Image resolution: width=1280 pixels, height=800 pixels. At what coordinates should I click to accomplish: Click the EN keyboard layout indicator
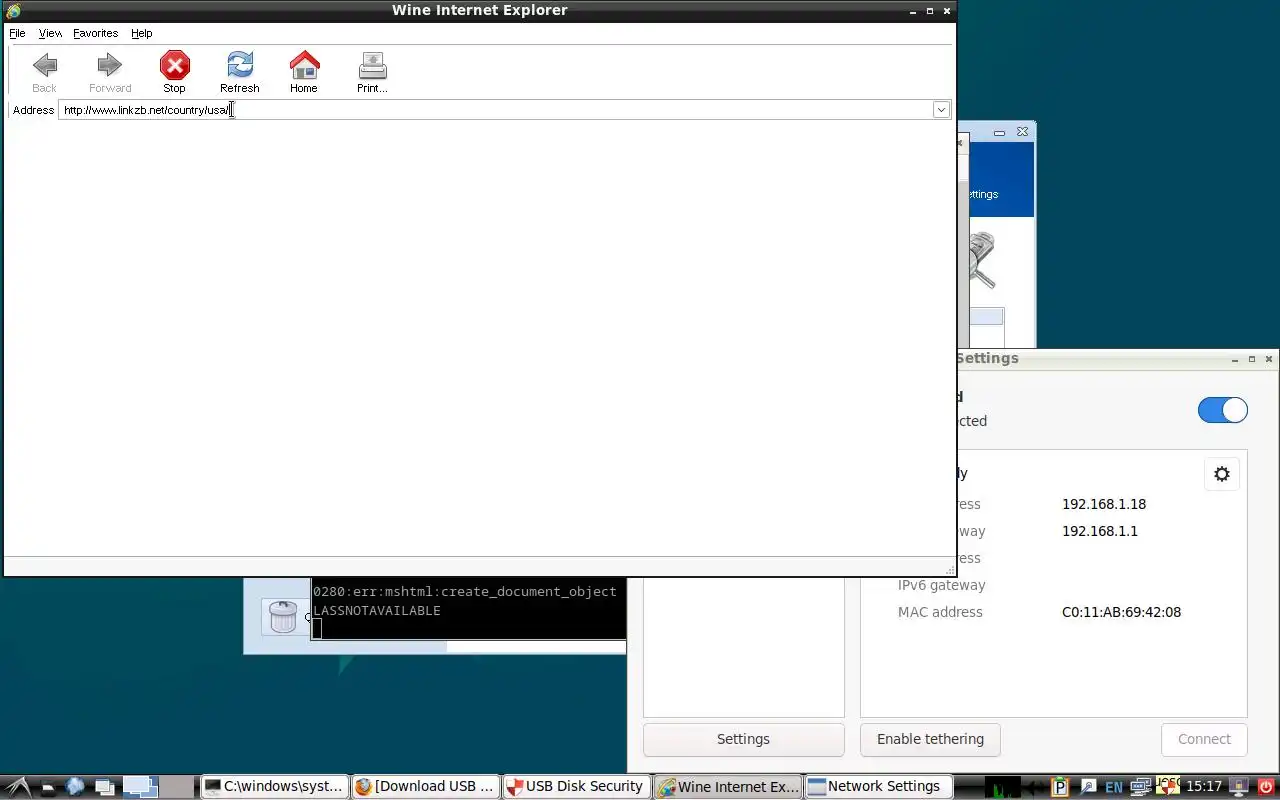click(1113, 788)
